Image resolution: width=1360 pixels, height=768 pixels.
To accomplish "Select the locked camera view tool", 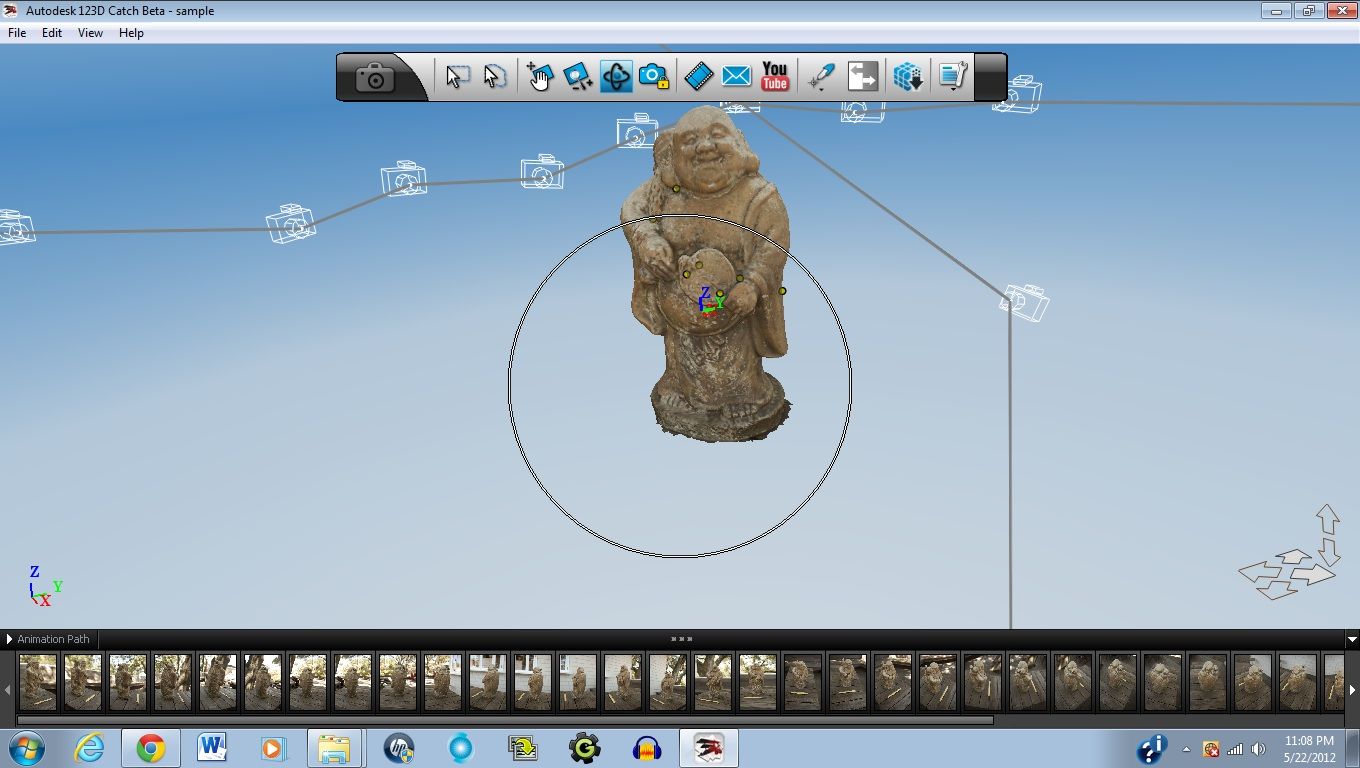I will point(655,75).
